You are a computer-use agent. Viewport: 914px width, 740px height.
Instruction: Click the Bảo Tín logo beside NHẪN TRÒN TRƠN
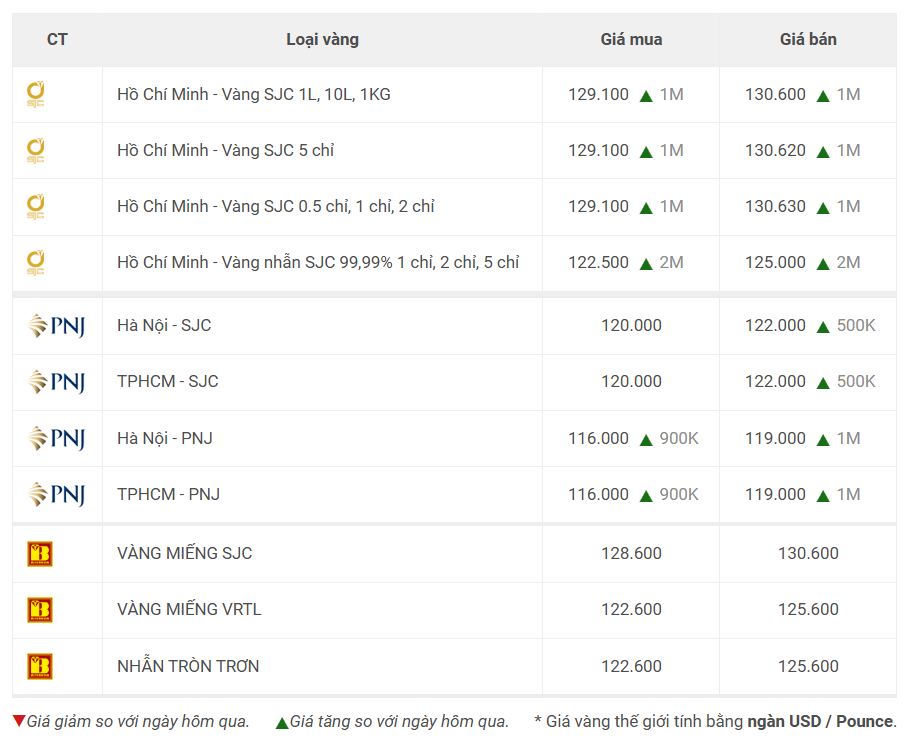tap(40, 666)
